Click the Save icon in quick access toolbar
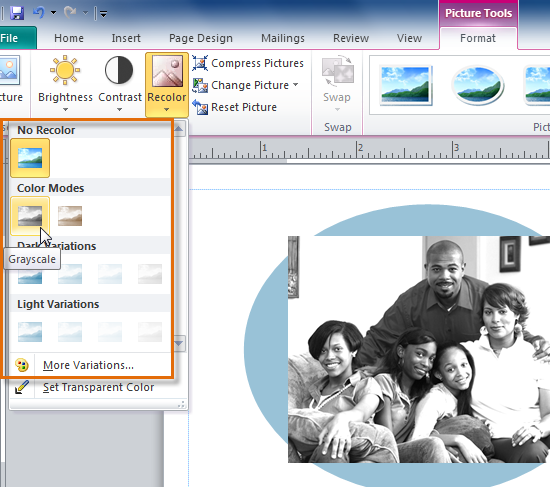 click(16, 13)
